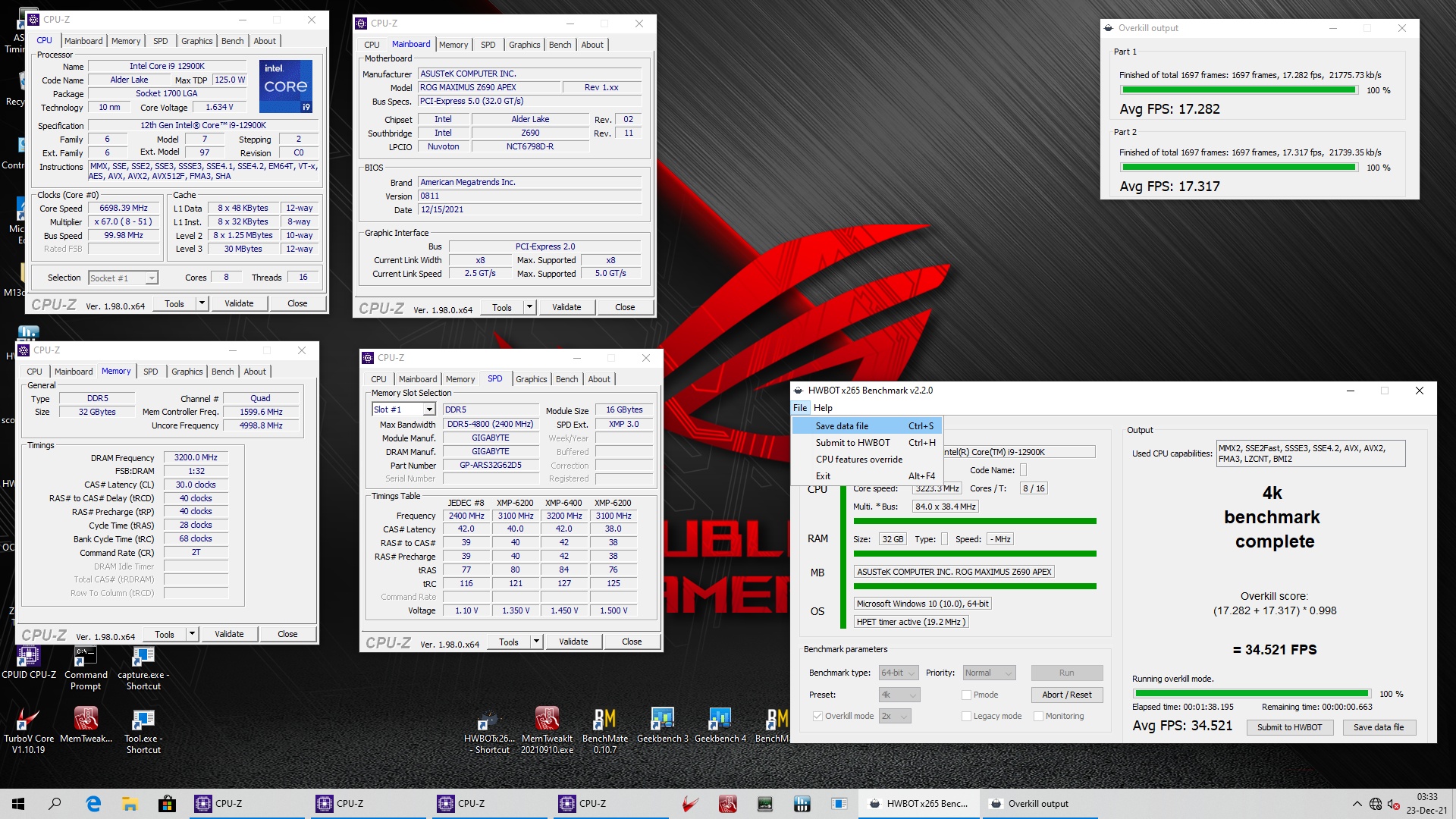Click the blue window taskbar icon beside HWBOT
This screenshot has height=819, width=1456.
[839, 804]
